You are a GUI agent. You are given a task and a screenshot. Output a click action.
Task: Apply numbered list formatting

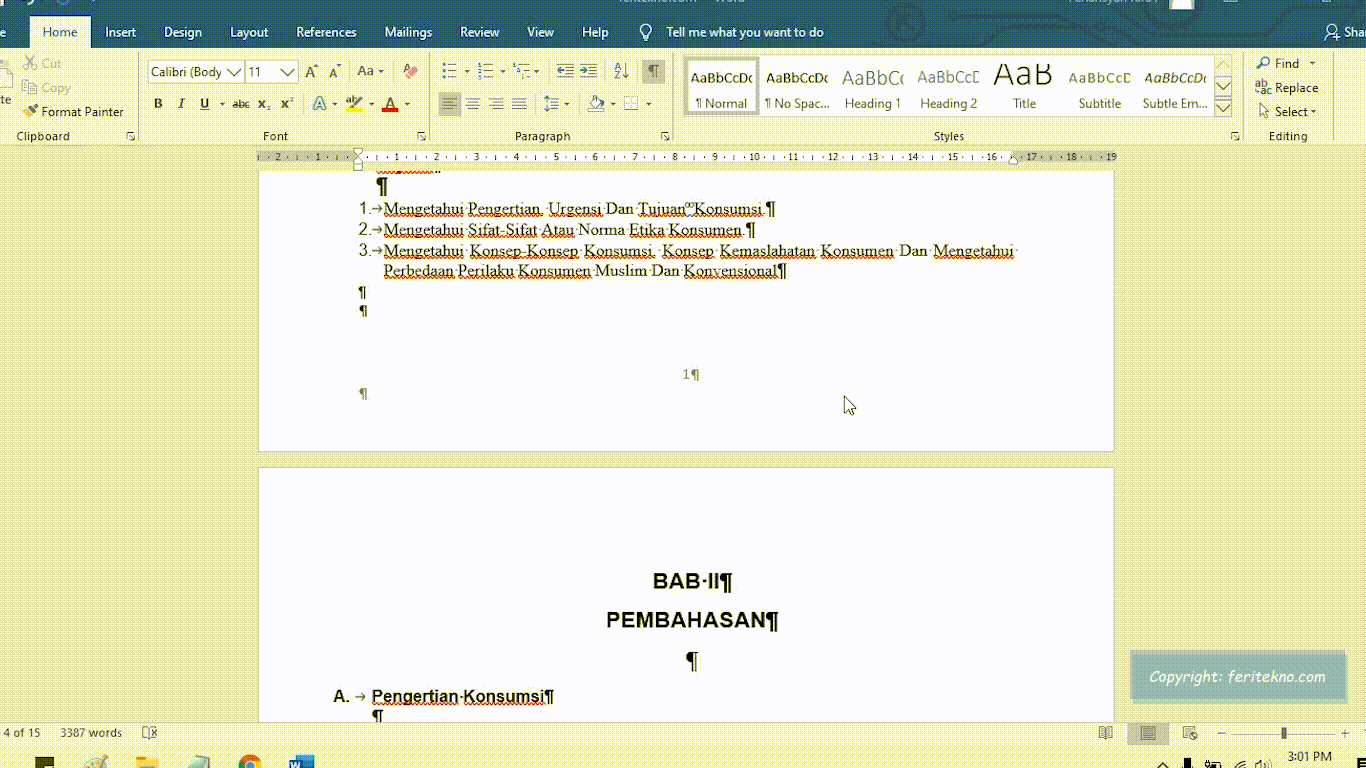pyautogui.click(x=485, y=72)
